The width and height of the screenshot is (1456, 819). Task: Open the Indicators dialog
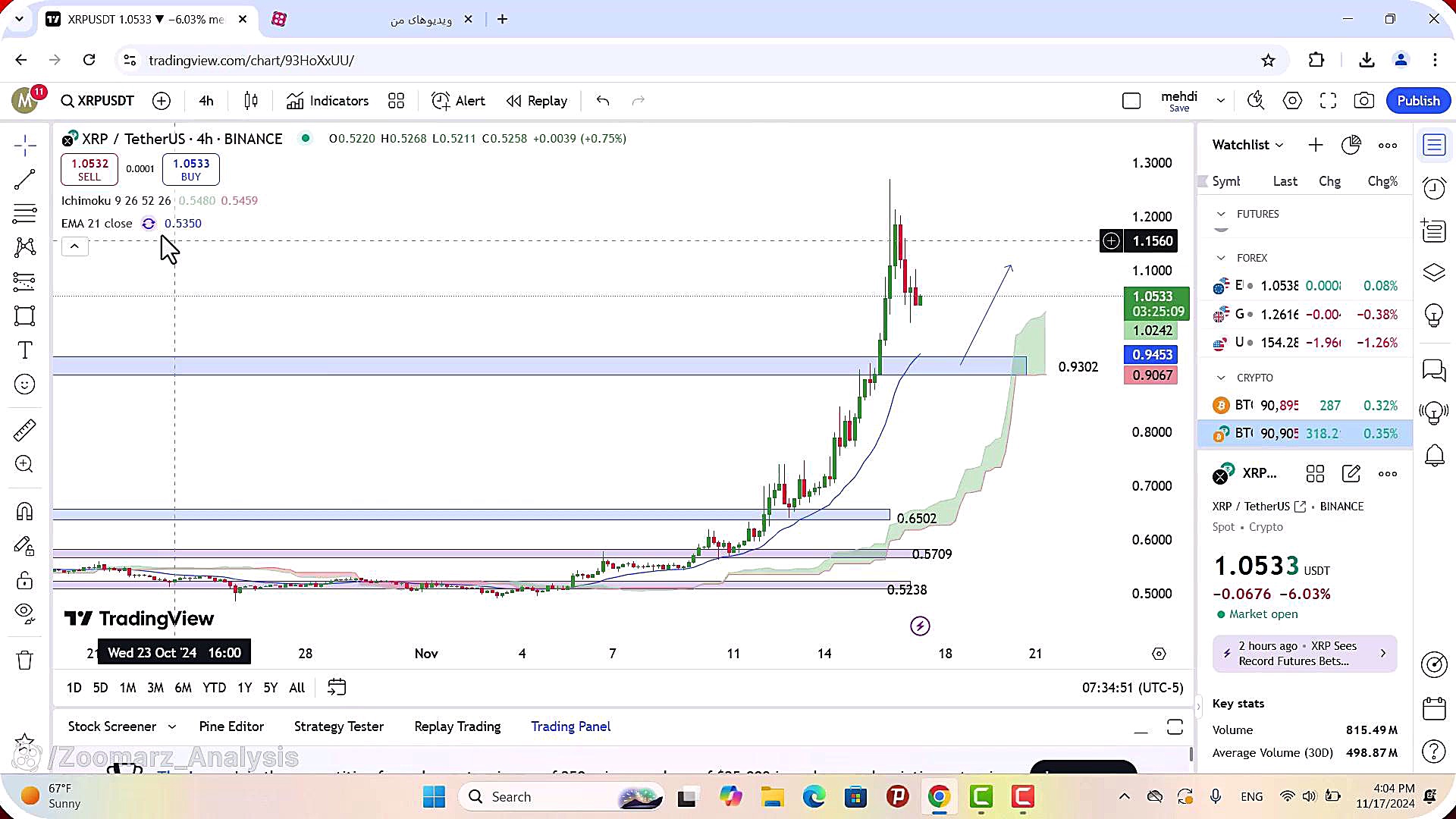point(328,101)
